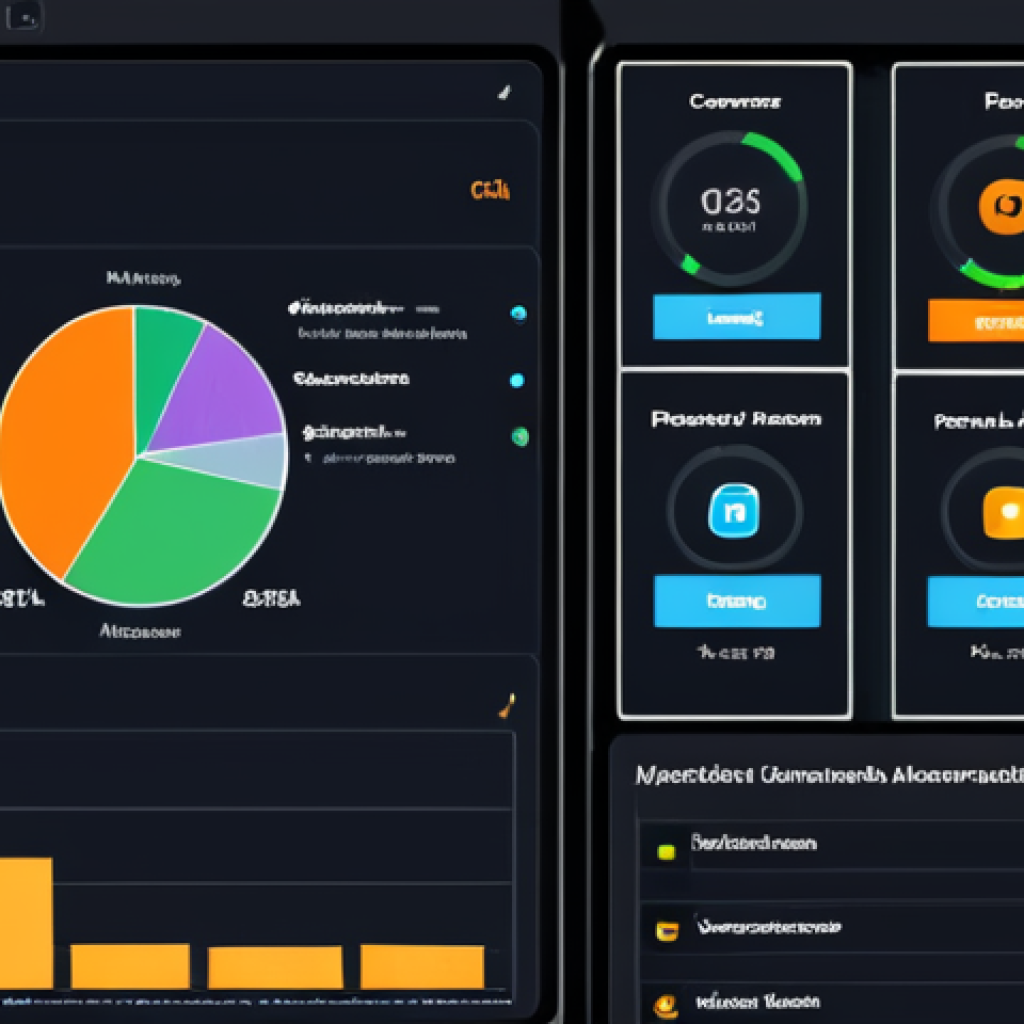The image size is (1024, 1024).
Task: Click the white pencil icon above the pie chart panel
Action: click(504, 92)
